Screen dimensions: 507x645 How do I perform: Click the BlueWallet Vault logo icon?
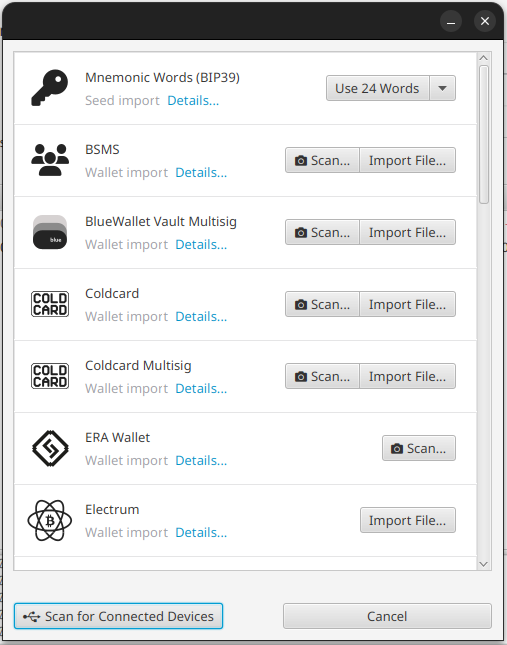click(x=50, y=232)
